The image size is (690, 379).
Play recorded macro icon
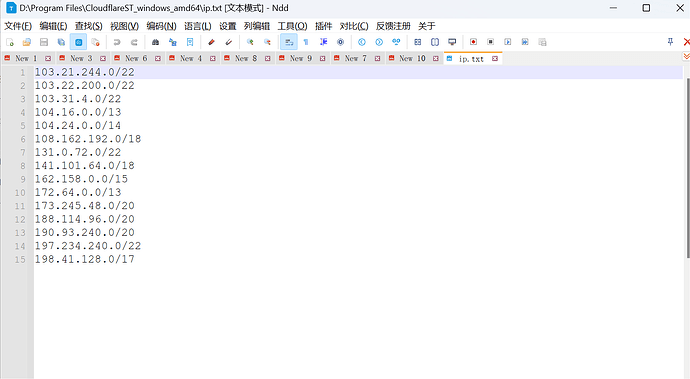point(508,42)
